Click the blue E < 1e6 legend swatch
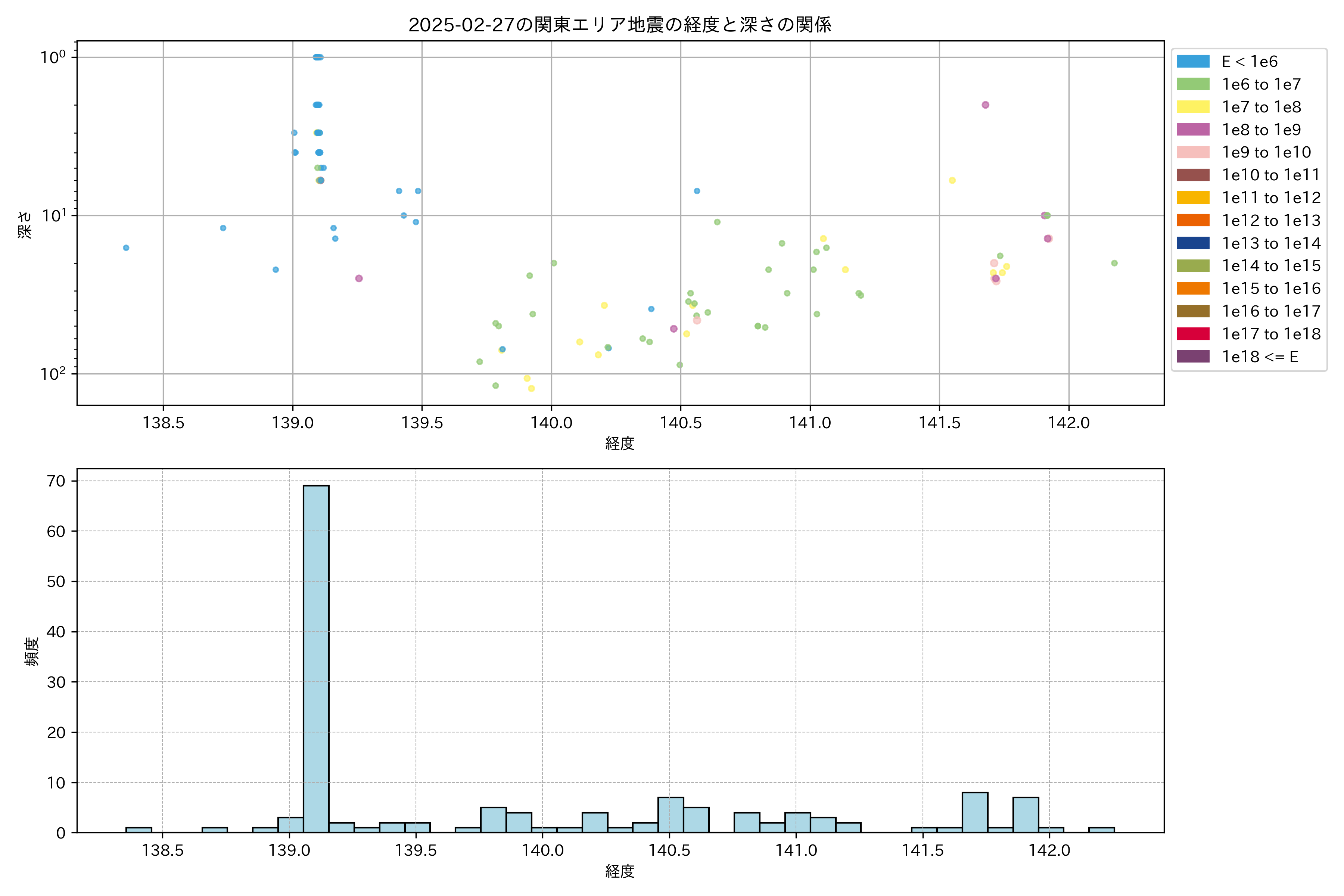This screenshot has width=1344, height=896. tap(1192, 62)
